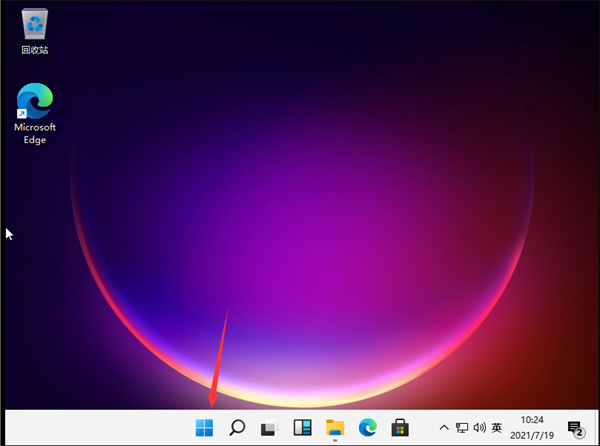
Task: Expand the hidden system tray icons chevron
Action: (444, 428)
